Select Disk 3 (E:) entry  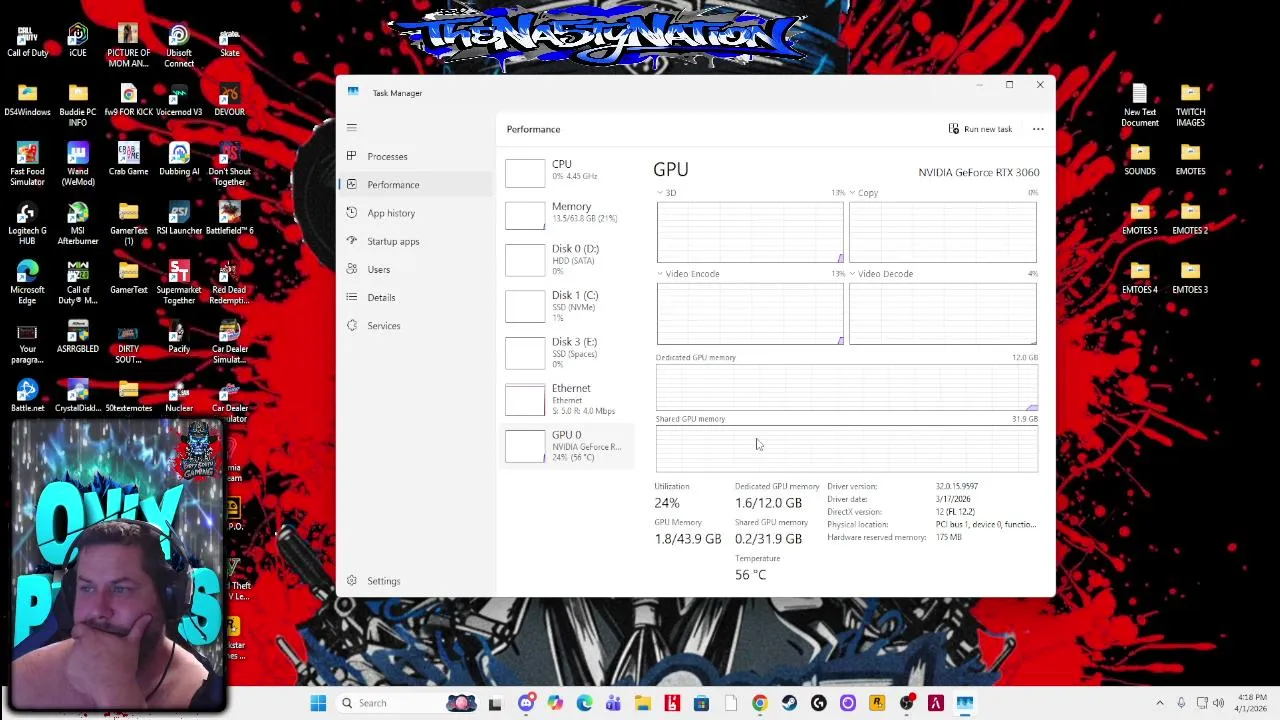(567, 352)
